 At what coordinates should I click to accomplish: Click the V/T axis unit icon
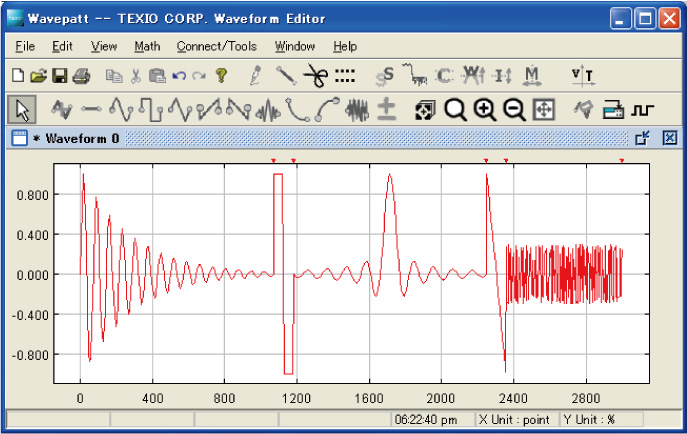click(x=582, y=76)
